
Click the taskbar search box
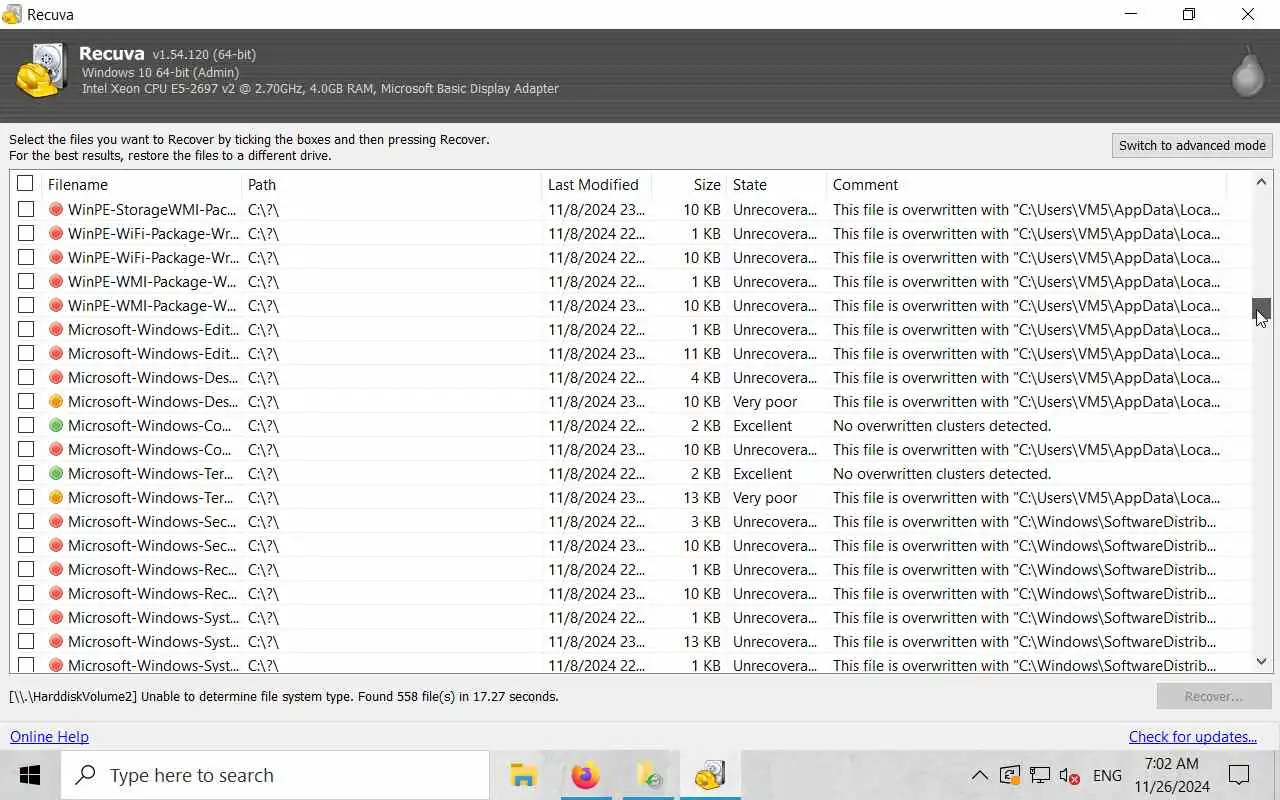tap(275, 775)
